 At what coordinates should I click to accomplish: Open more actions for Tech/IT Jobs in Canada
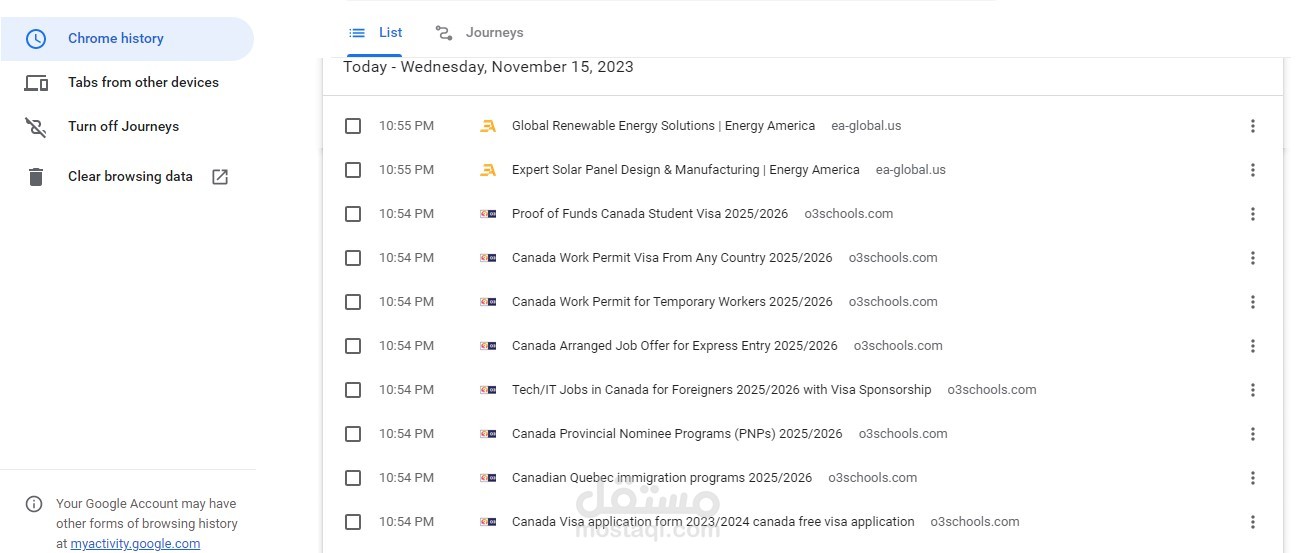click(1252, 390)
